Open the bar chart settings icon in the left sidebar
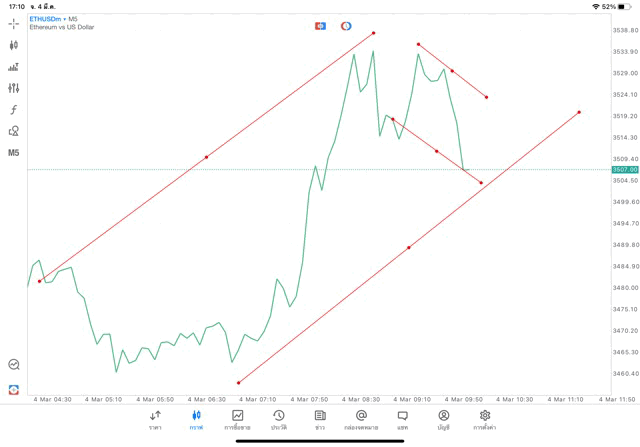 coord(13,67)
